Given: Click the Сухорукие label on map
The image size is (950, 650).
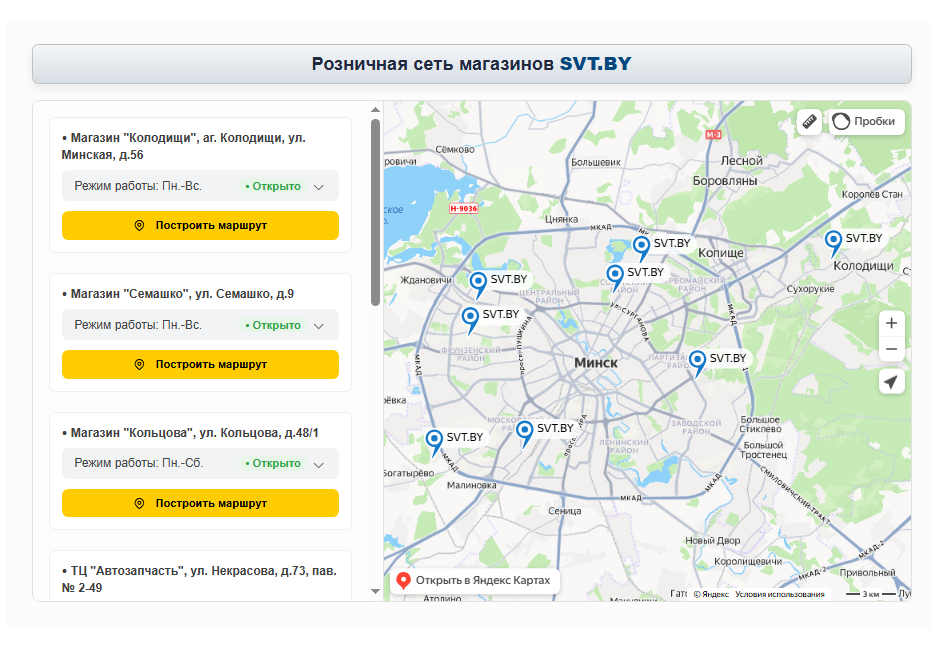Looking at the screenshot, I should point(810,289).
